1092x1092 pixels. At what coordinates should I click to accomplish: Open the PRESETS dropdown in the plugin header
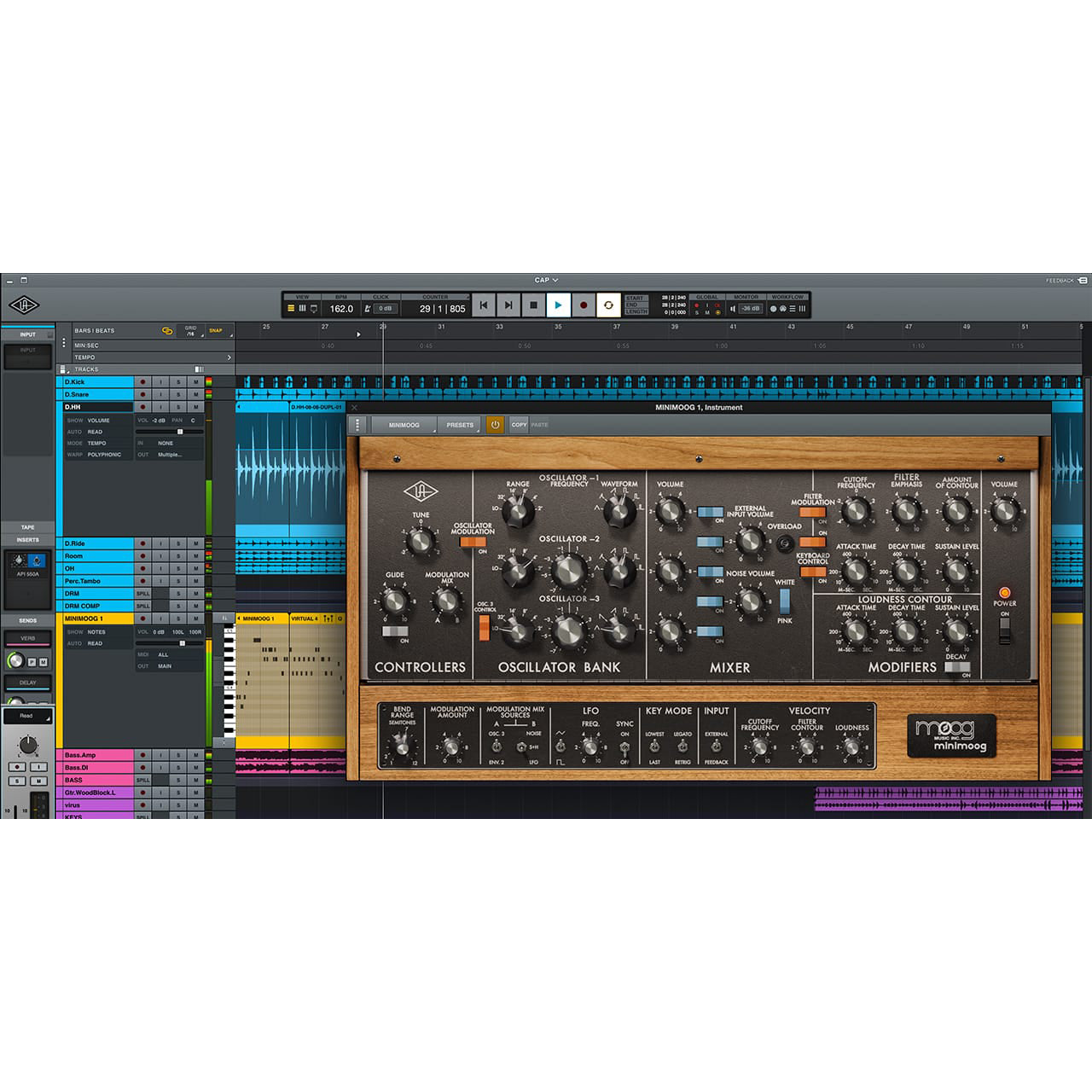[x=460, y=425]
